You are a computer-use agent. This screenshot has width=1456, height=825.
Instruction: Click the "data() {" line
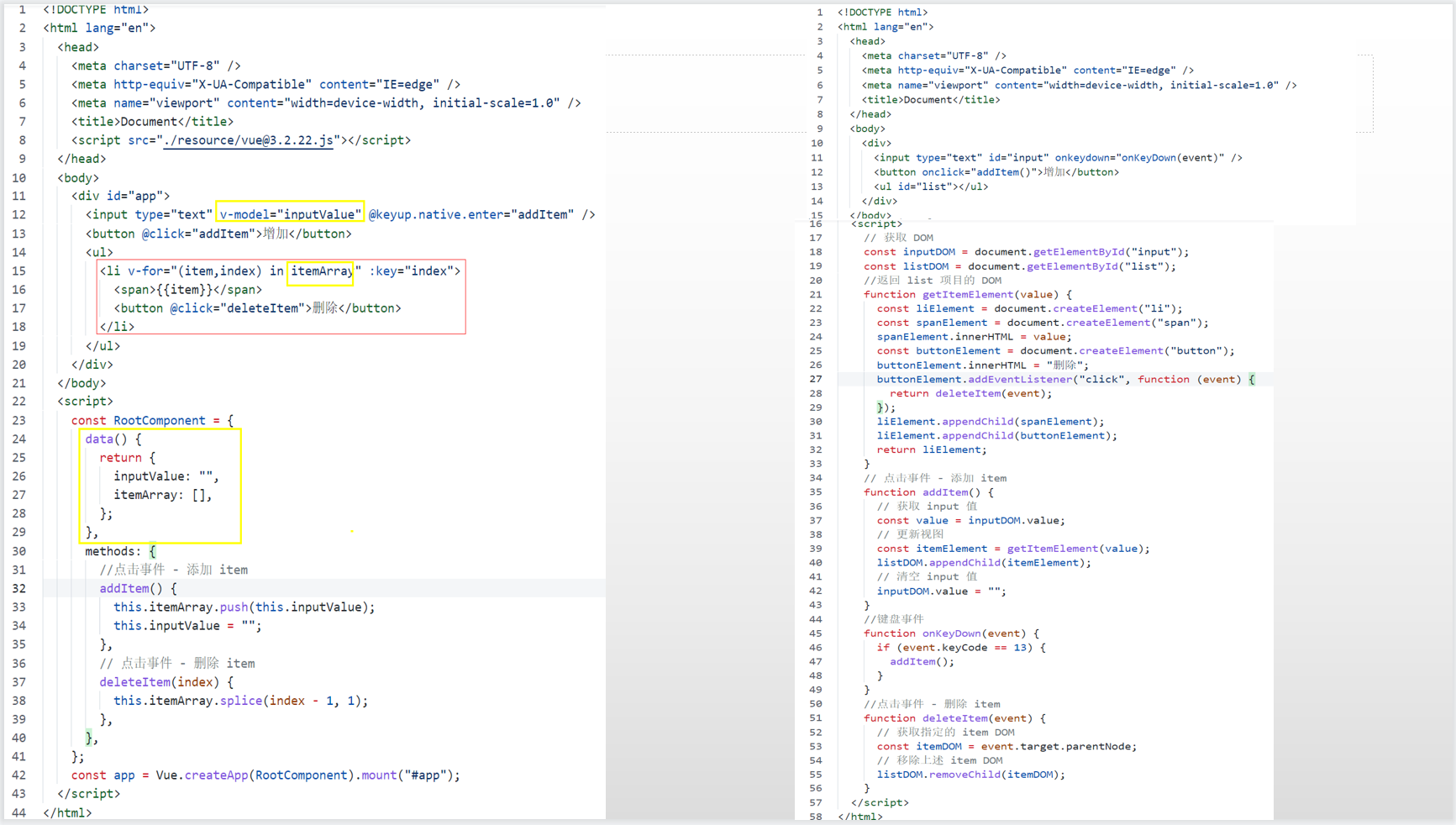click(113, 439)
